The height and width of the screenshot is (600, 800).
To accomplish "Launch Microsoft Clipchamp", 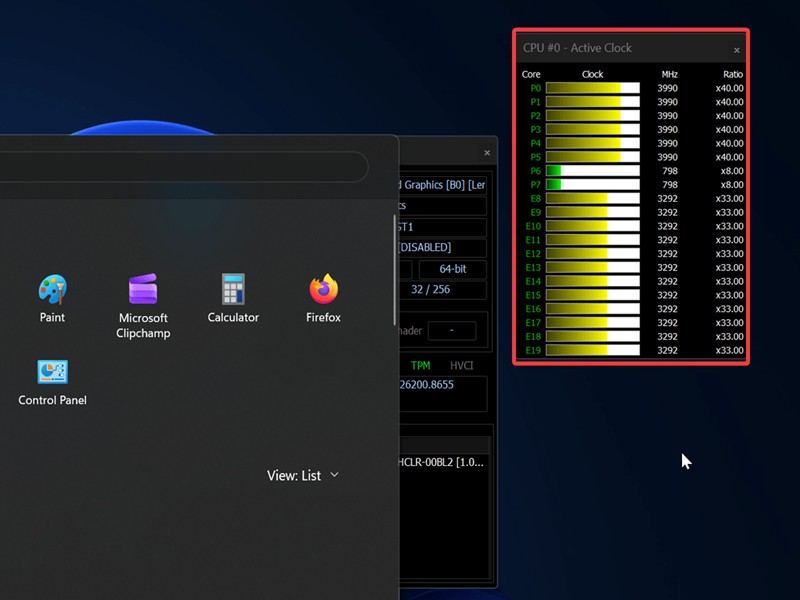I will point(143,306).
